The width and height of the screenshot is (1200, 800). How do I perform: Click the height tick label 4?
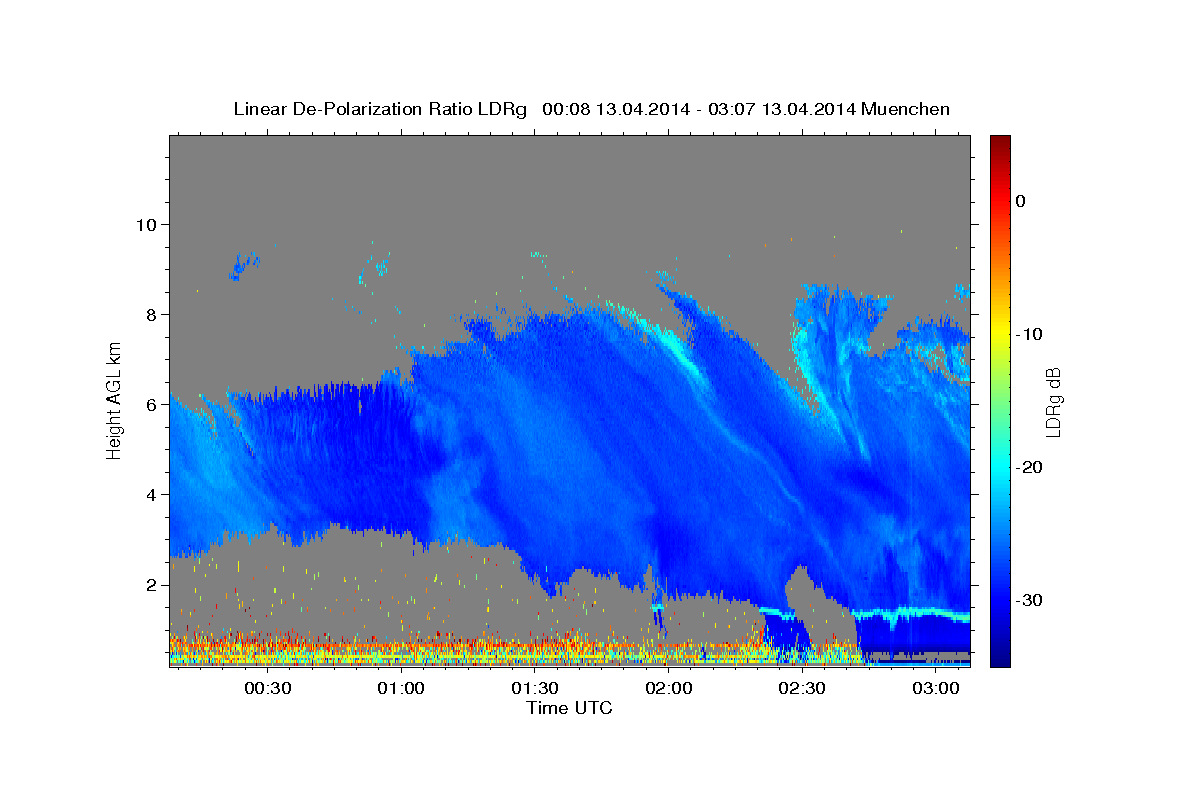tap(151, 494)
